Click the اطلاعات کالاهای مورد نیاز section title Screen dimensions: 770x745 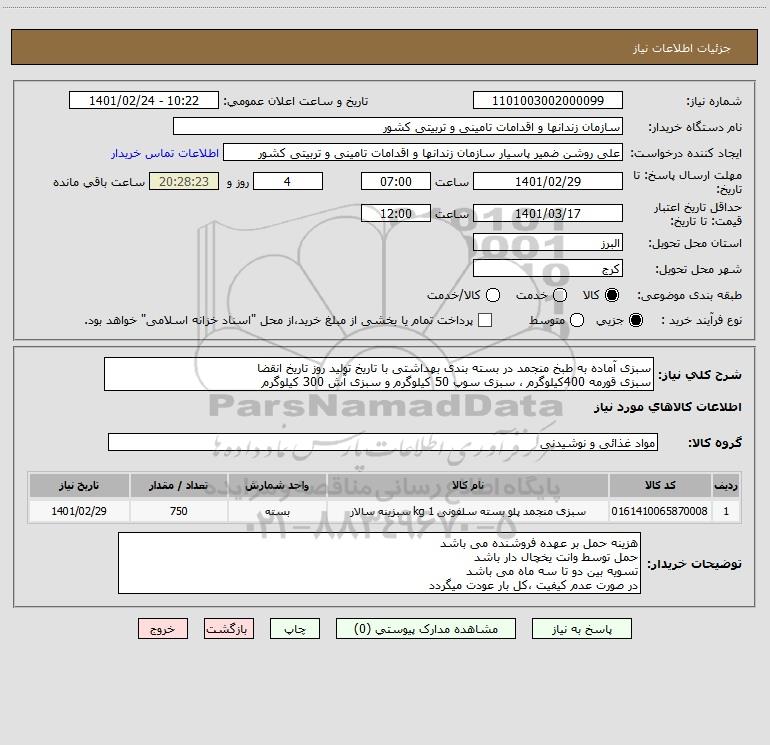pos(667,407)
